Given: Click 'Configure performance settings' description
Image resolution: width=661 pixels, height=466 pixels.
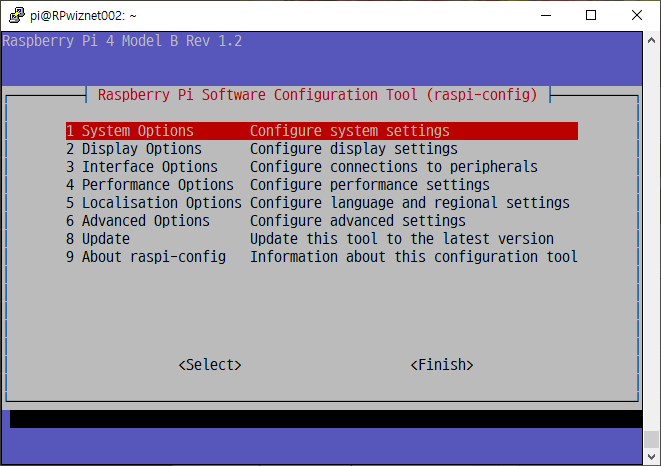Looking at the screenshot, I should pyautogui.click(x=370, y=185).
